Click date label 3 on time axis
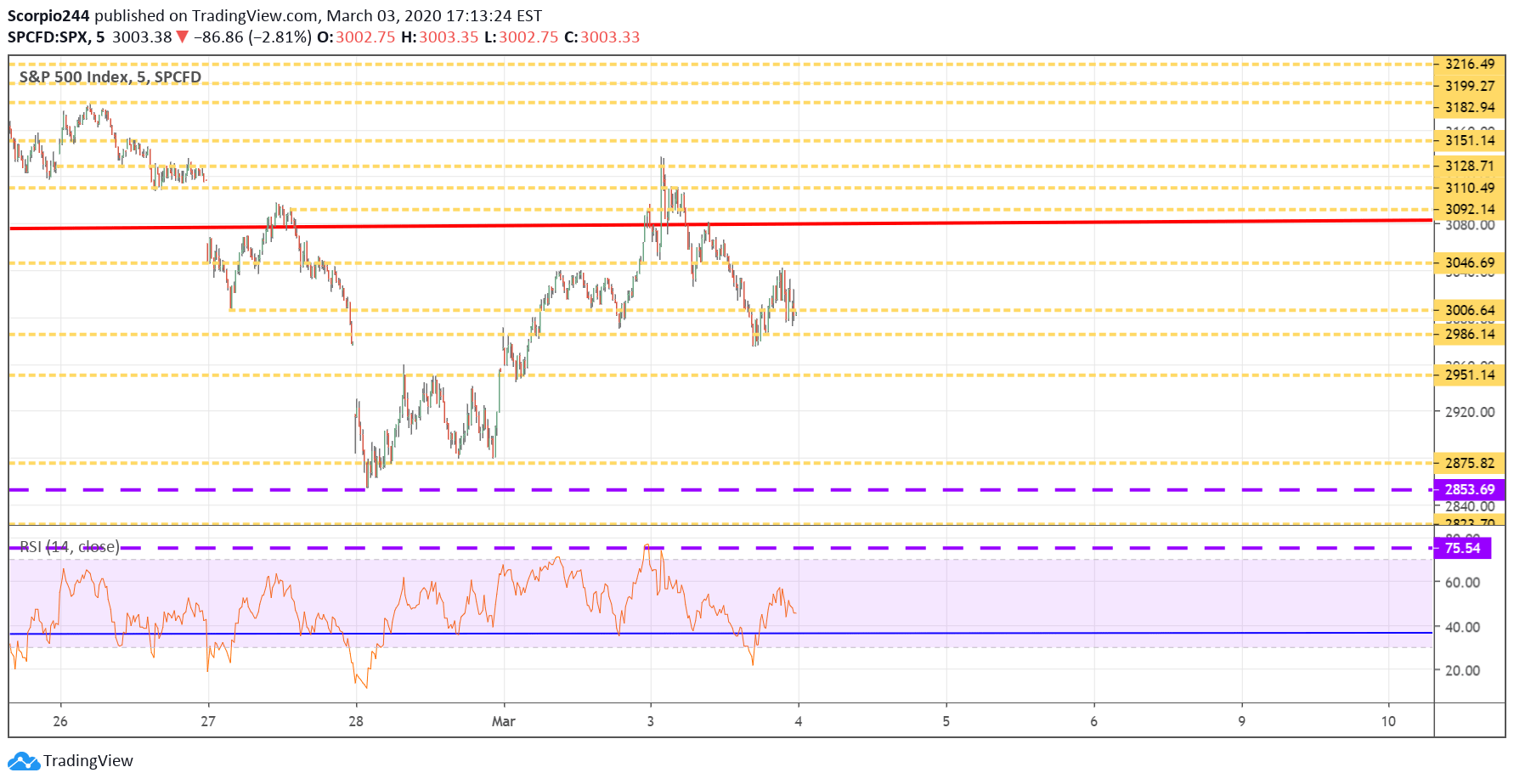Screen dimensions: 1514x784 click(651, 722)
